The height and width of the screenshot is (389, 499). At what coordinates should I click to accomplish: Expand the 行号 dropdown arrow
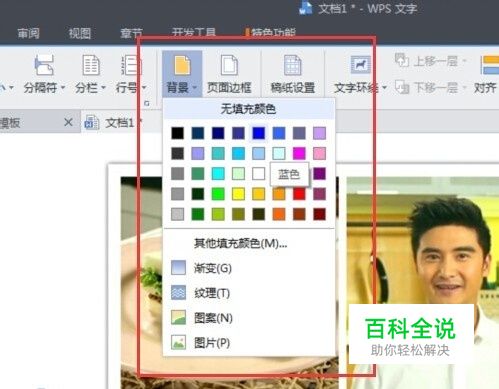pyautogui.click(x=144, y=88)
